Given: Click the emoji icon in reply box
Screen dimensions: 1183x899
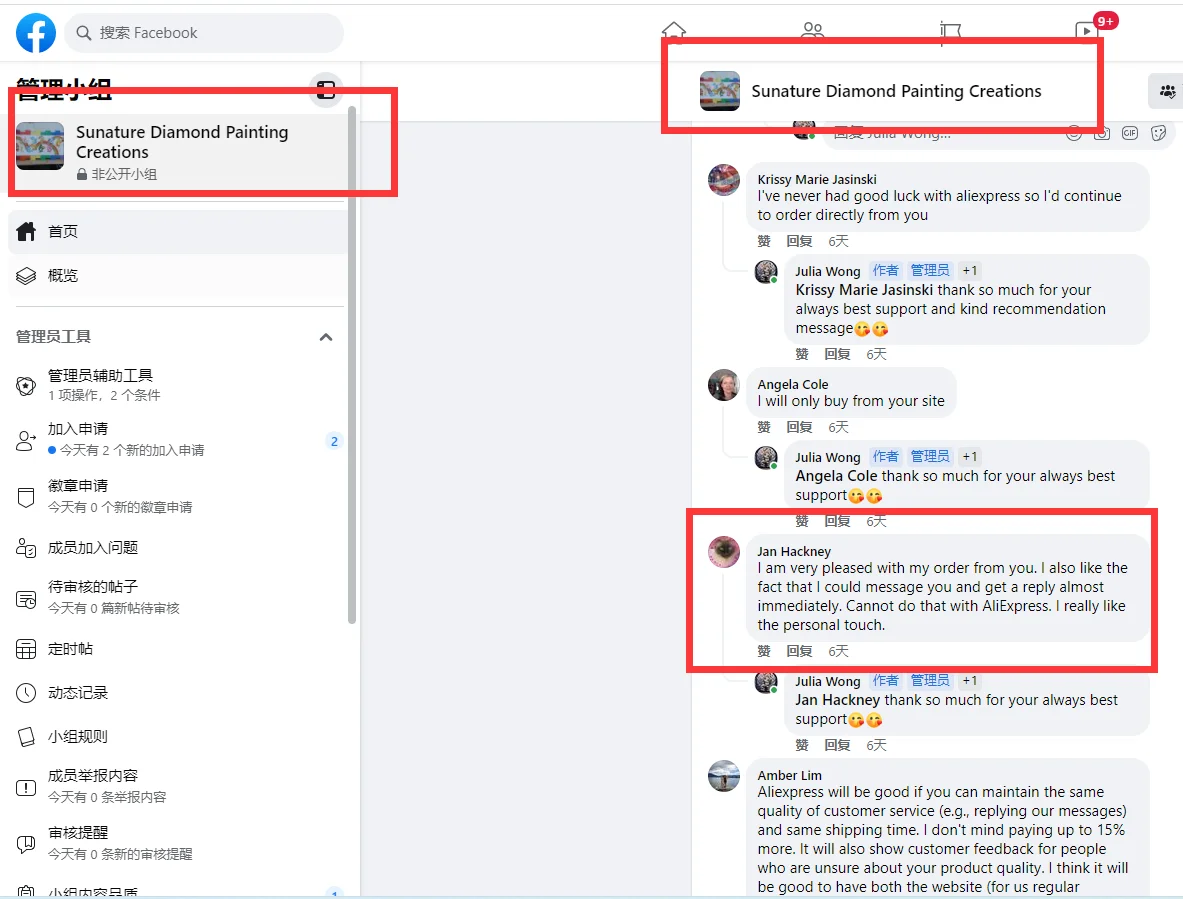Looking at the screenshot, I should pyautogui.click(x=1074, y=133).
